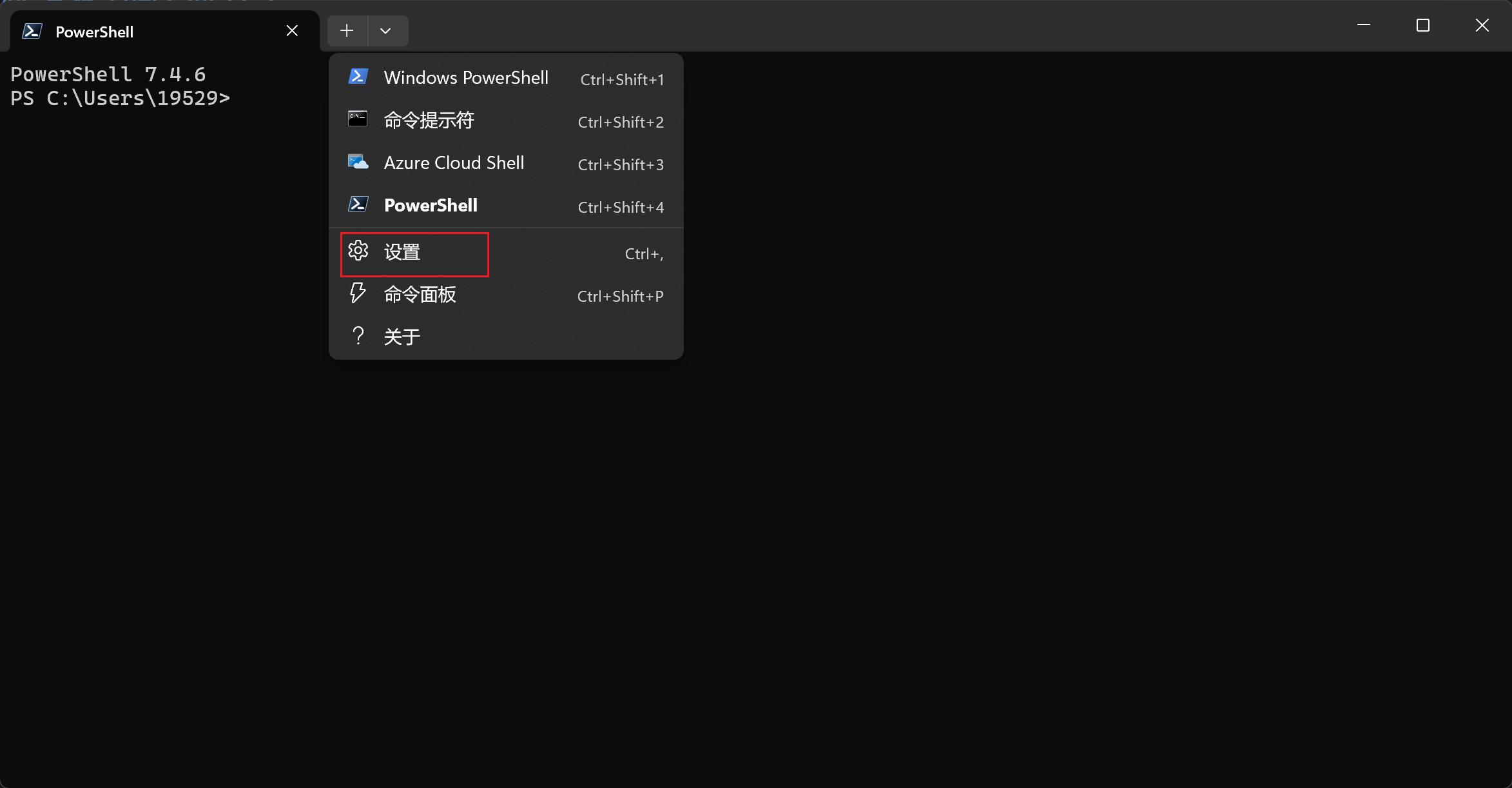Open the bold PowerShell profile entry
The height and width of the screenshot is (788, 1512).
506,205
